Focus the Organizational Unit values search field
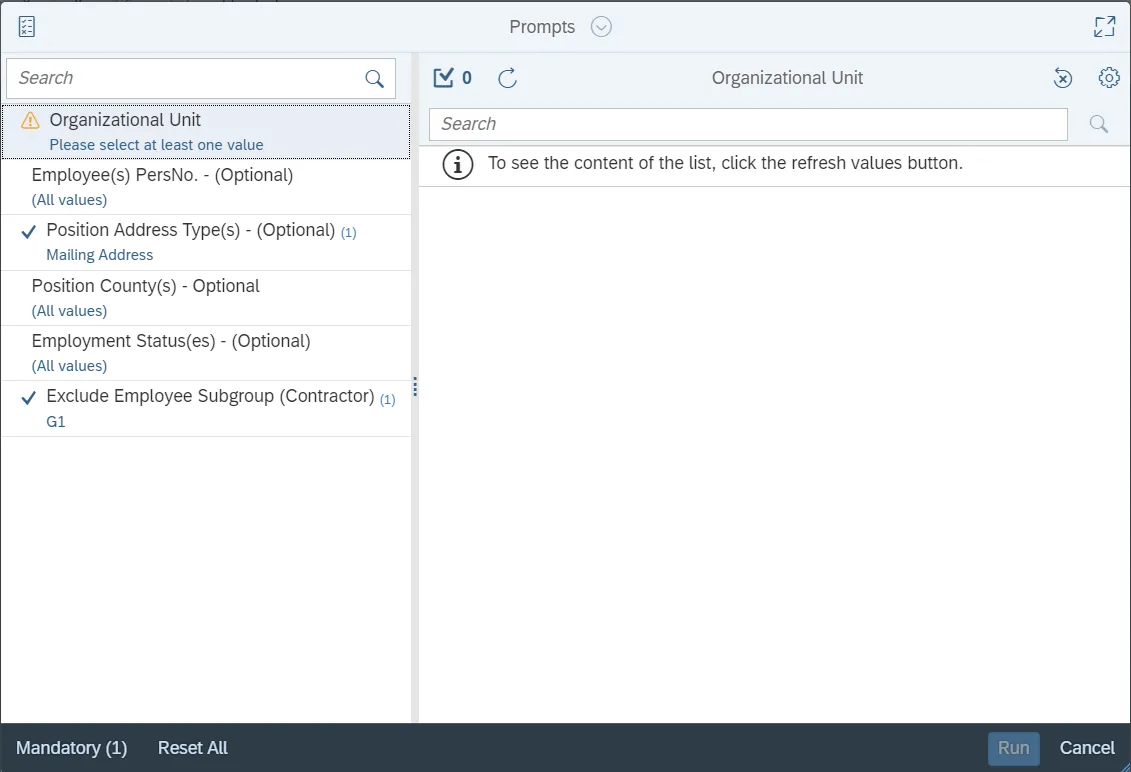1131x772 pixels. [x=748, y=124]
